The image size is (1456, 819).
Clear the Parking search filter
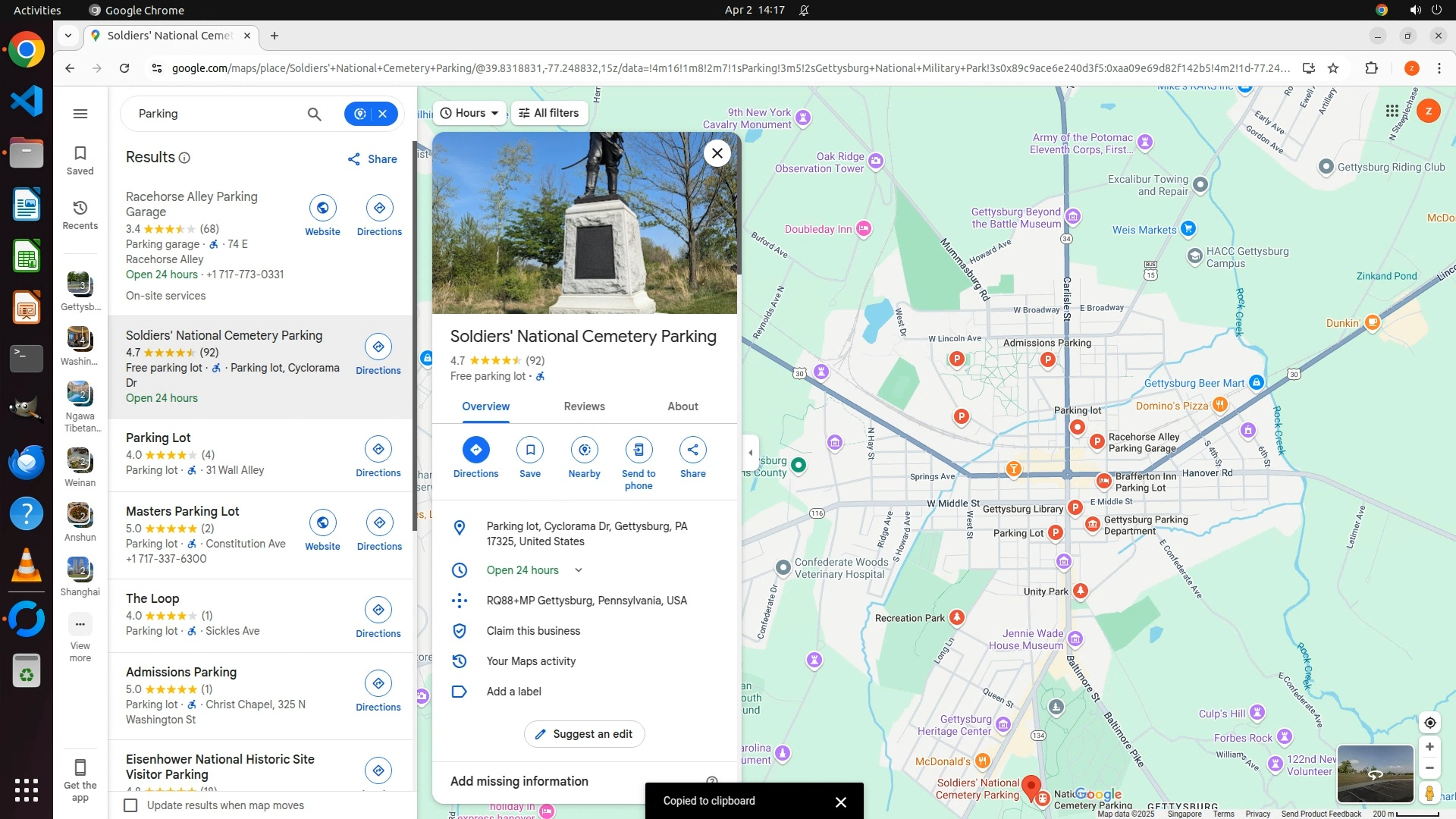pyautogui.click(x=383, y=114)
